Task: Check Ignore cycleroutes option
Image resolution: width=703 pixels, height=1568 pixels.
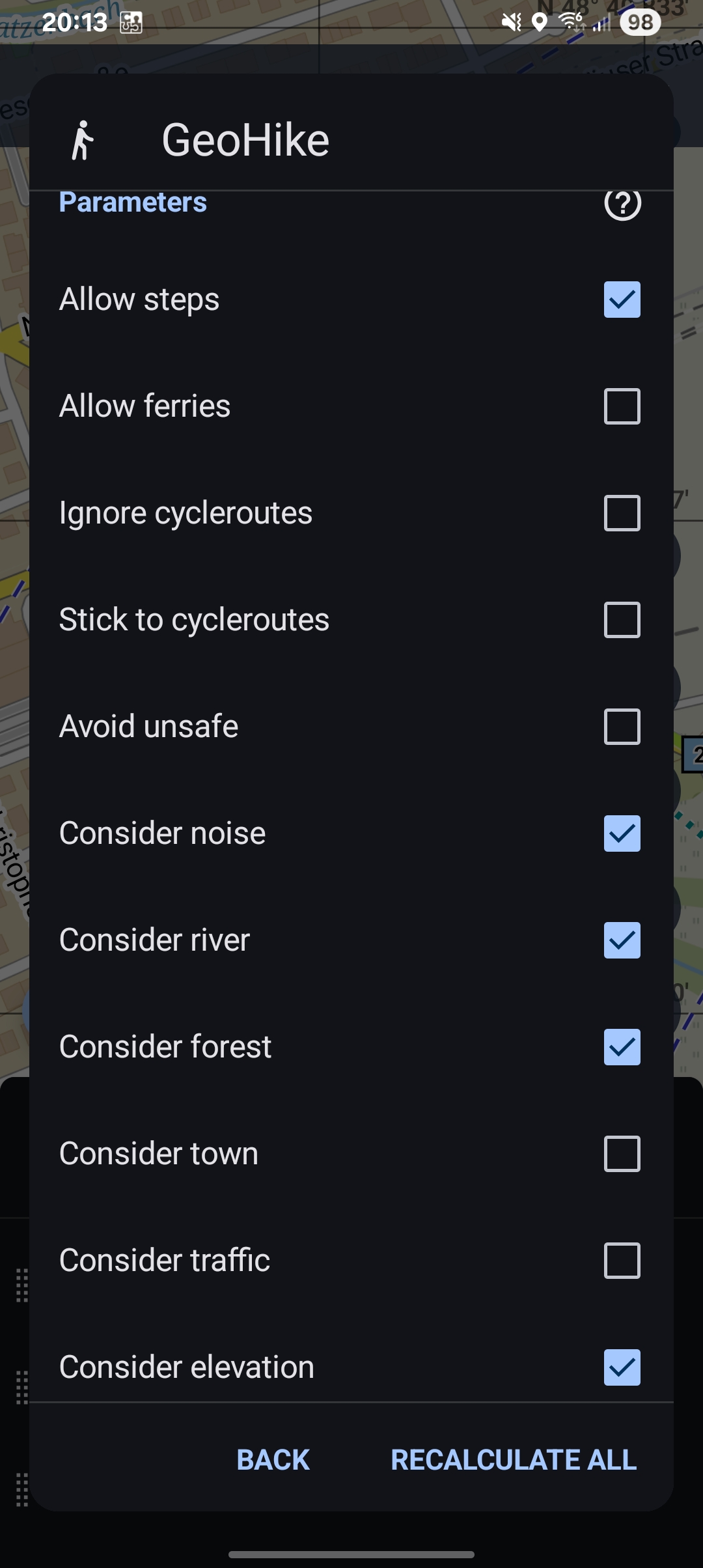Action: click(x=622, y=513)
